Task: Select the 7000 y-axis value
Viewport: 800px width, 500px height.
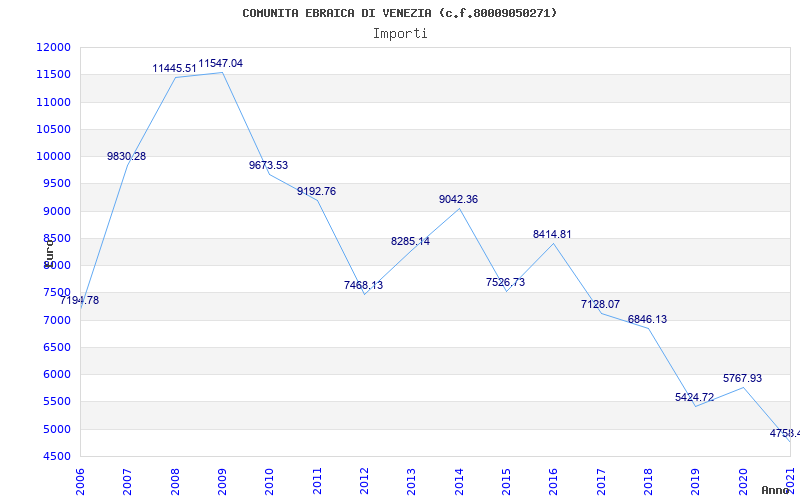Action: (56, 320)
